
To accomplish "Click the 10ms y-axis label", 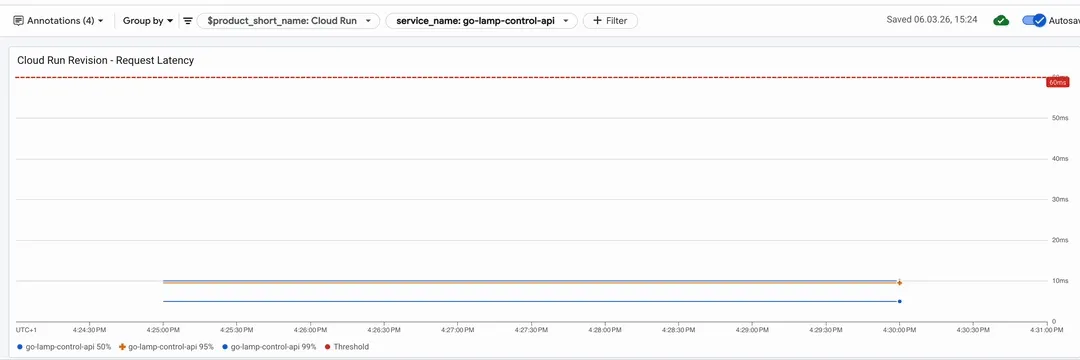I will (x=1059, y=281).
